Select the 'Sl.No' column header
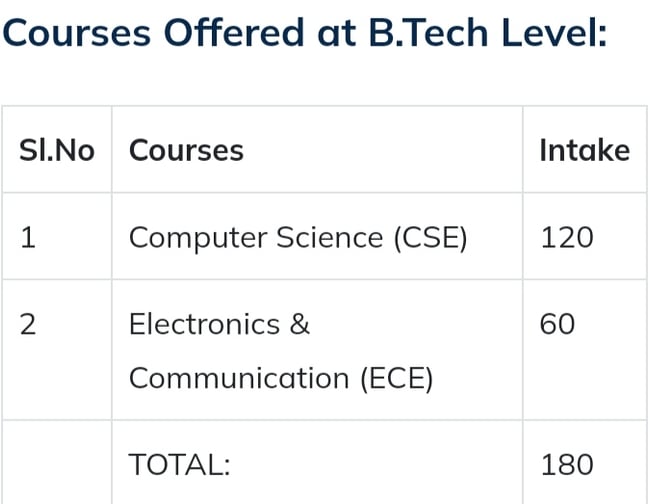The height and width of the screenshot is (504, 650). tap(57, 150)
